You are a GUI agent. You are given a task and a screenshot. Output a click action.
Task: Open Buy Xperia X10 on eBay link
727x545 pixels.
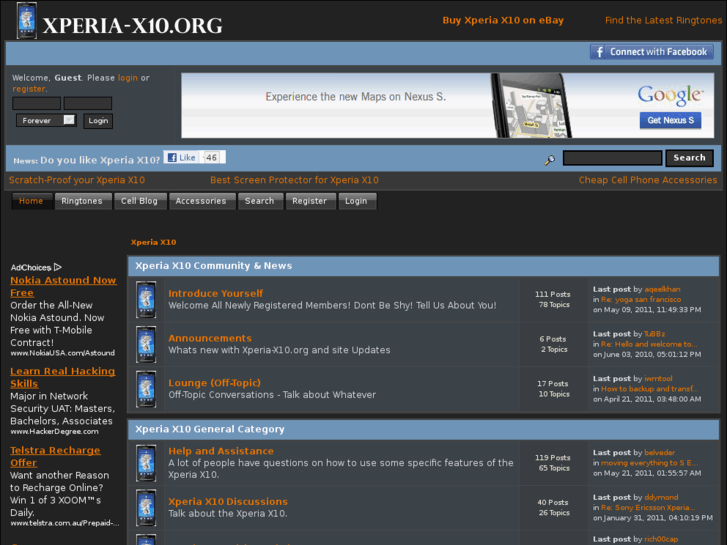pyautogui.click(x=503, y=20)
